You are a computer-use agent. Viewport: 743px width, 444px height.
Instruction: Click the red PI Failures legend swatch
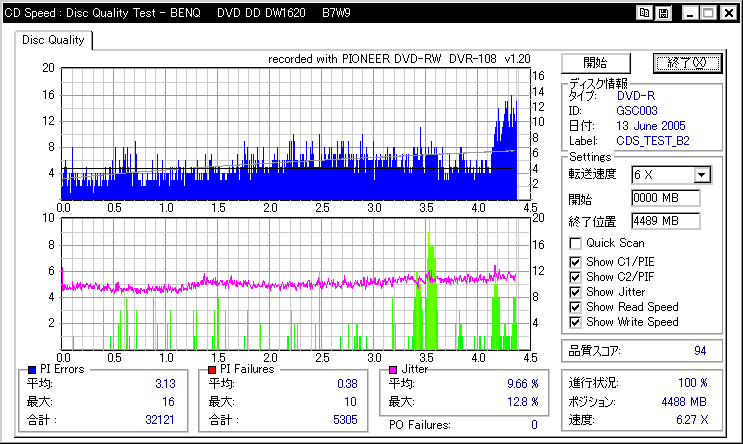tap(212, 370)
